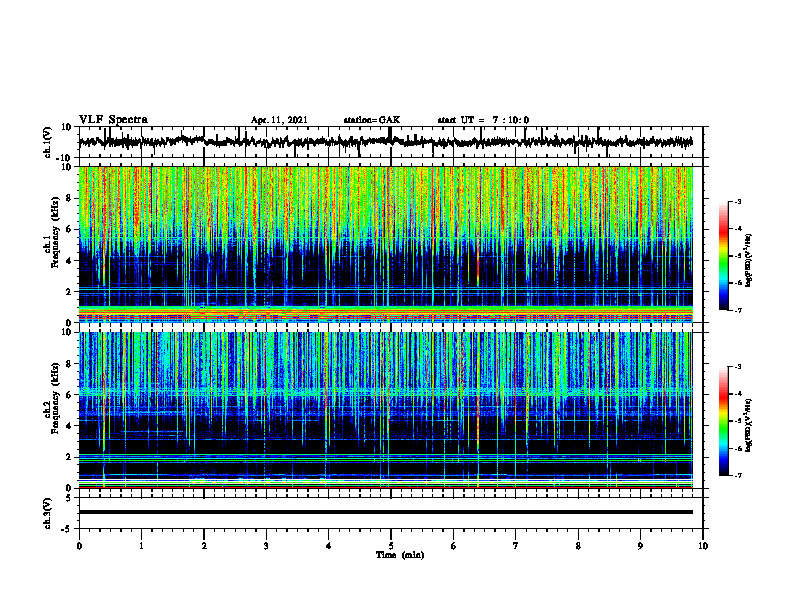This screenshot has width=792, height=612.
Task: Click the "8" tick on ch.1 frequency axis
Action: coord(69,198)
